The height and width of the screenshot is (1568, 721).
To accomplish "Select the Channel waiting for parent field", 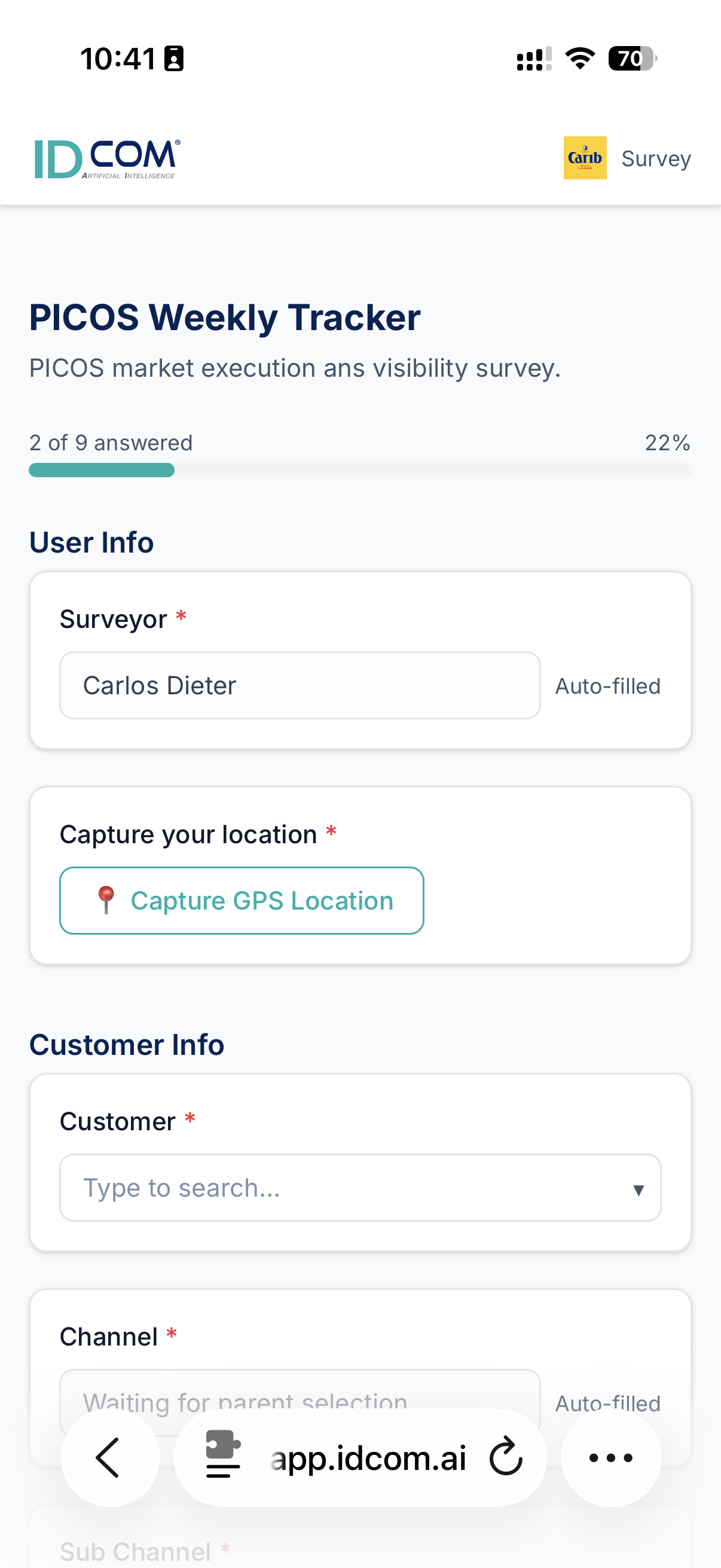I will click(x=300, y=1402).
